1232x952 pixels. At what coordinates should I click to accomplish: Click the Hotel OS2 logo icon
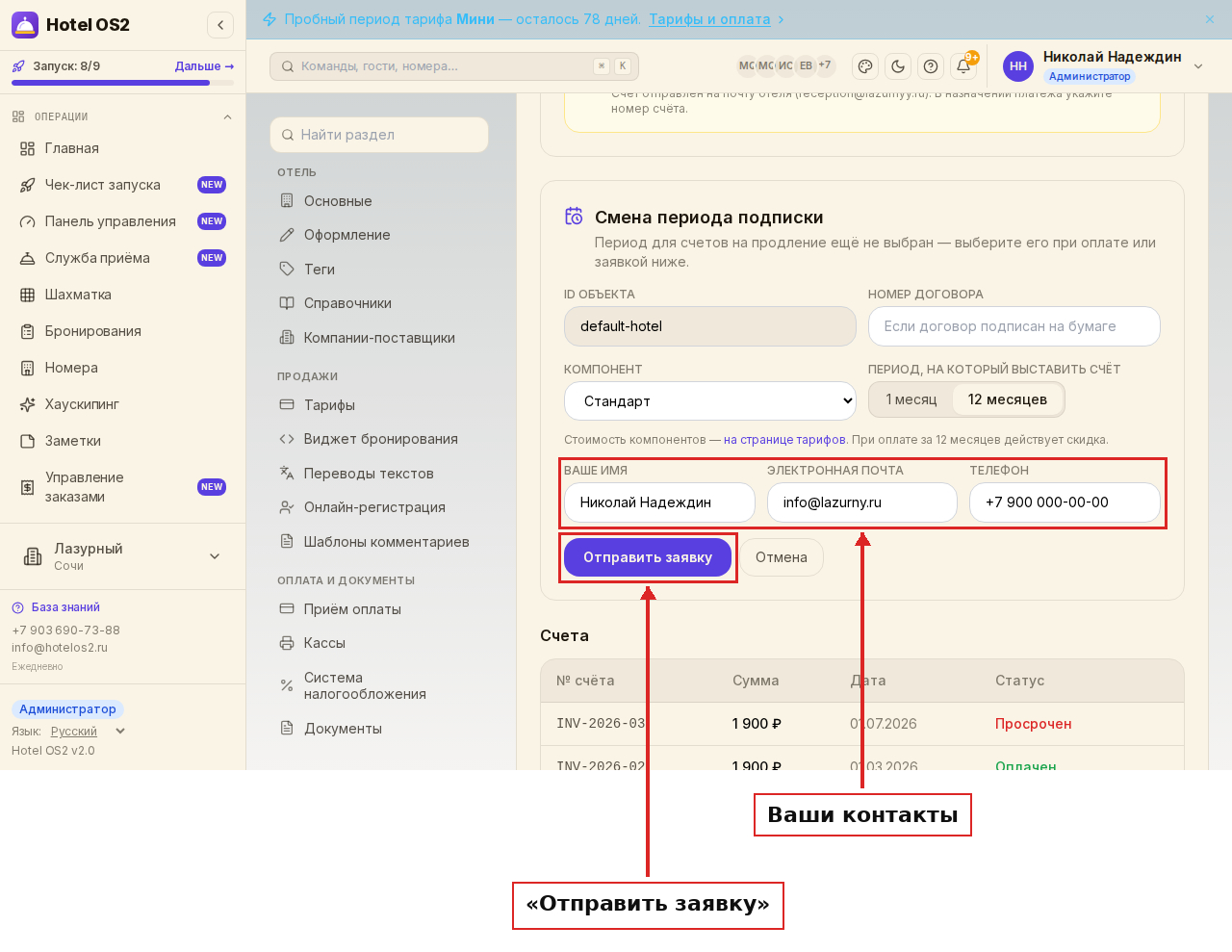pyautogui.click(x=25, y=25)
